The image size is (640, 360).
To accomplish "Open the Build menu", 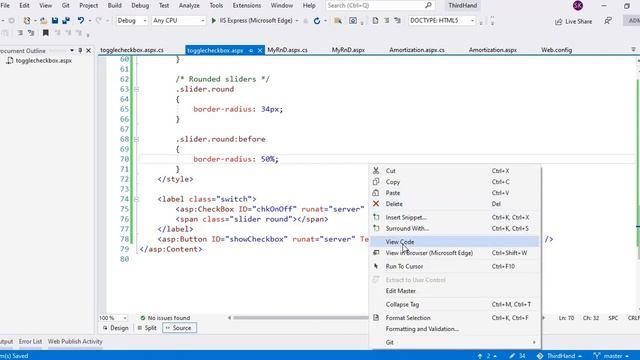I will (114, 5).
